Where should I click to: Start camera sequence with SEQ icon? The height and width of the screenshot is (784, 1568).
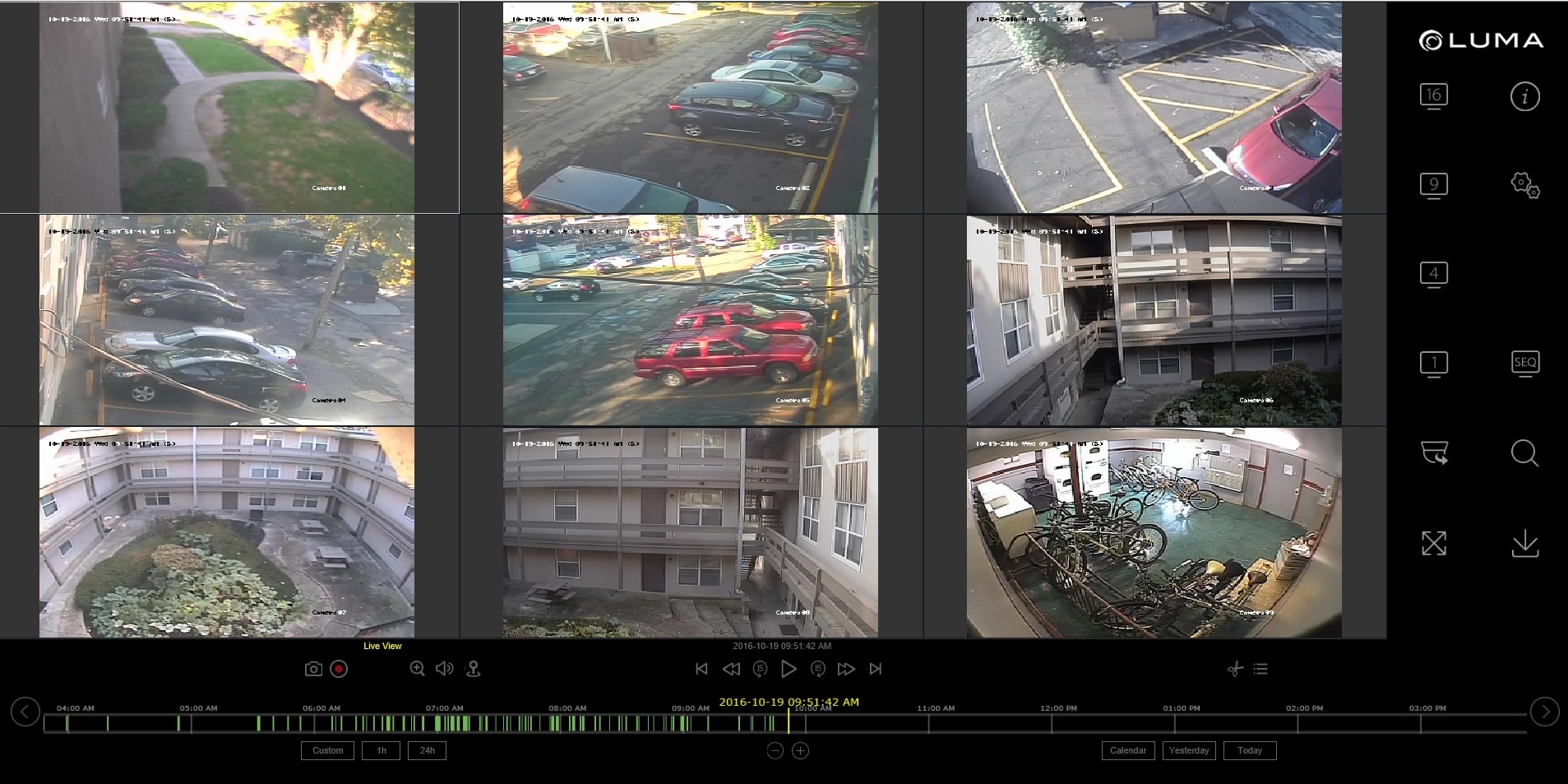tap(1524, 363)
